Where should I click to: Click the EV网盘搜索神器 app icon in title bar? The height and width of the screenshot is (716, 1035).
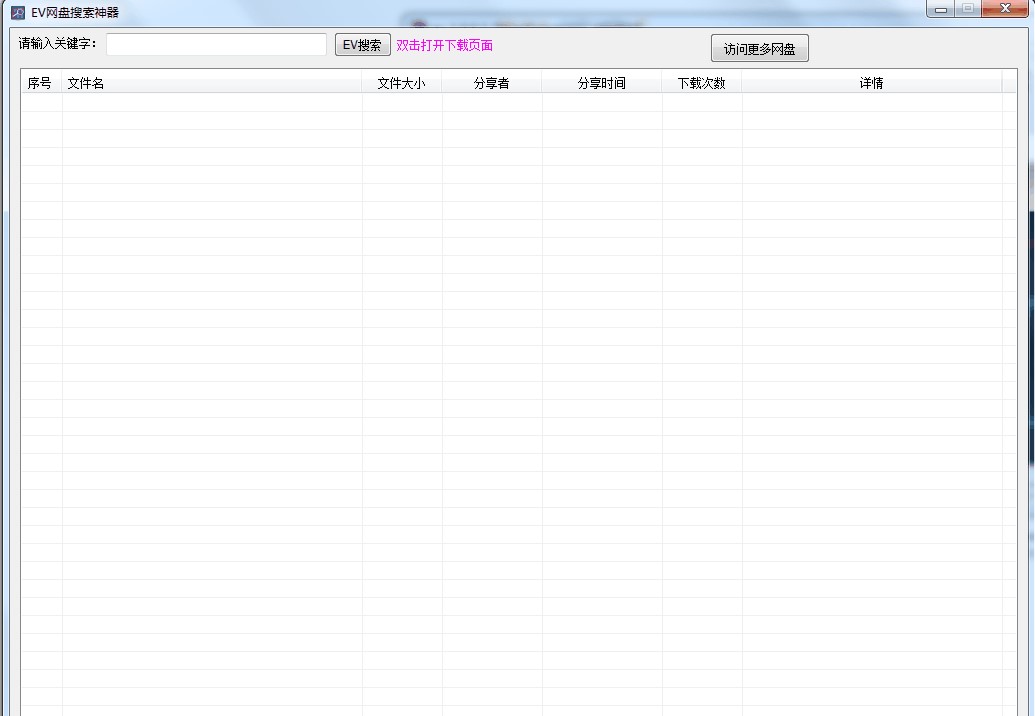pyautogui.click(x=18, y=13)
